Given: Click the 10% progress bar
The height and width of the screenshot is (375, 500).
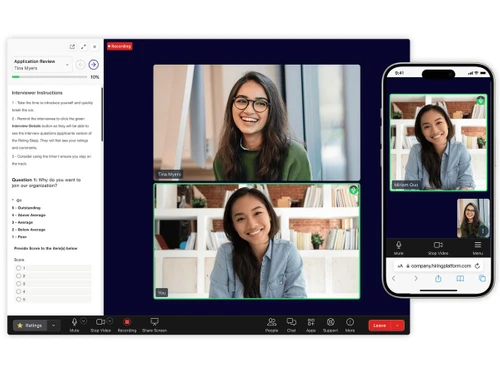Looking at the screenshot, I should 49,77.
